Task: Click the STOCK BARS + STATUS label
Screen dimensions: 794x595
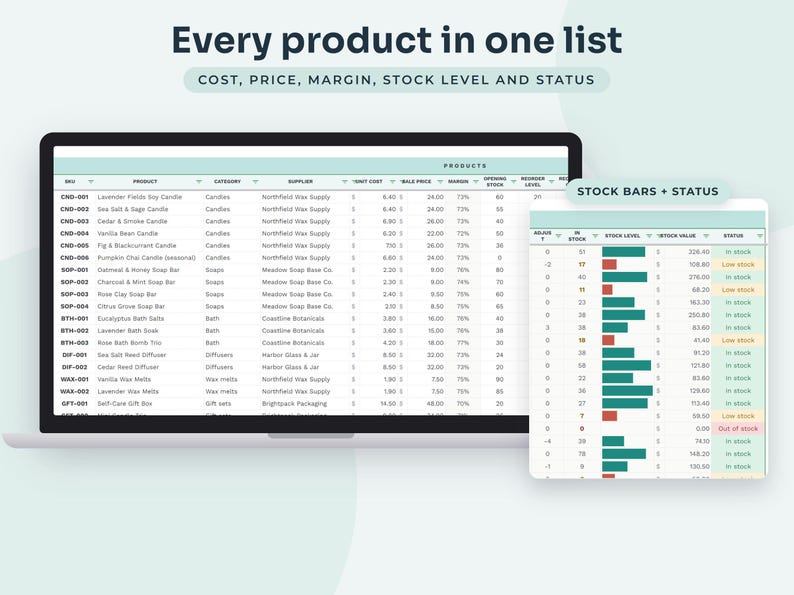Action: coord(648,191)
